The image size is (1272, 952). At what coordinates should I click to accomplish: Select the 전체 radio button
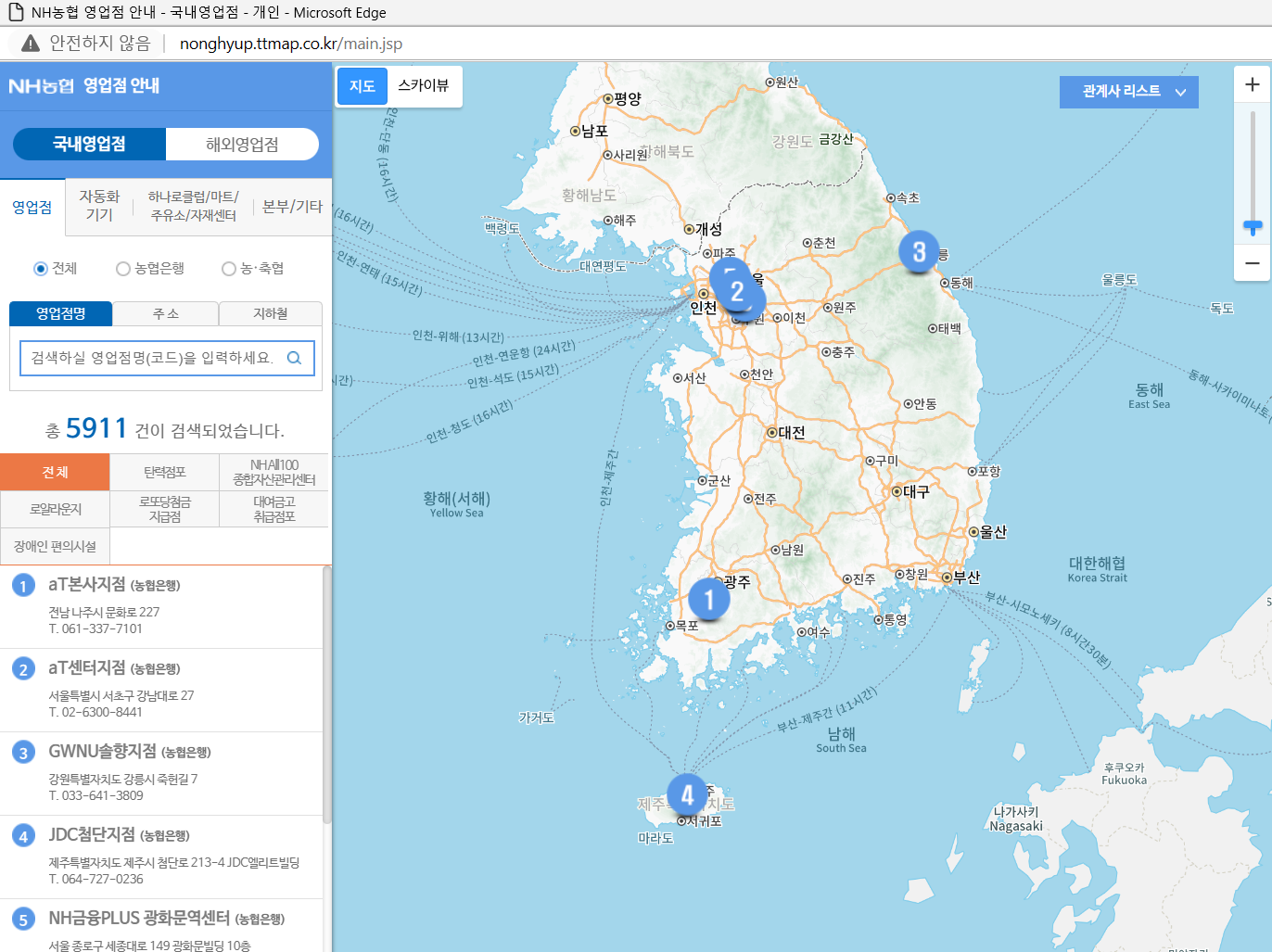pos(41,269)
